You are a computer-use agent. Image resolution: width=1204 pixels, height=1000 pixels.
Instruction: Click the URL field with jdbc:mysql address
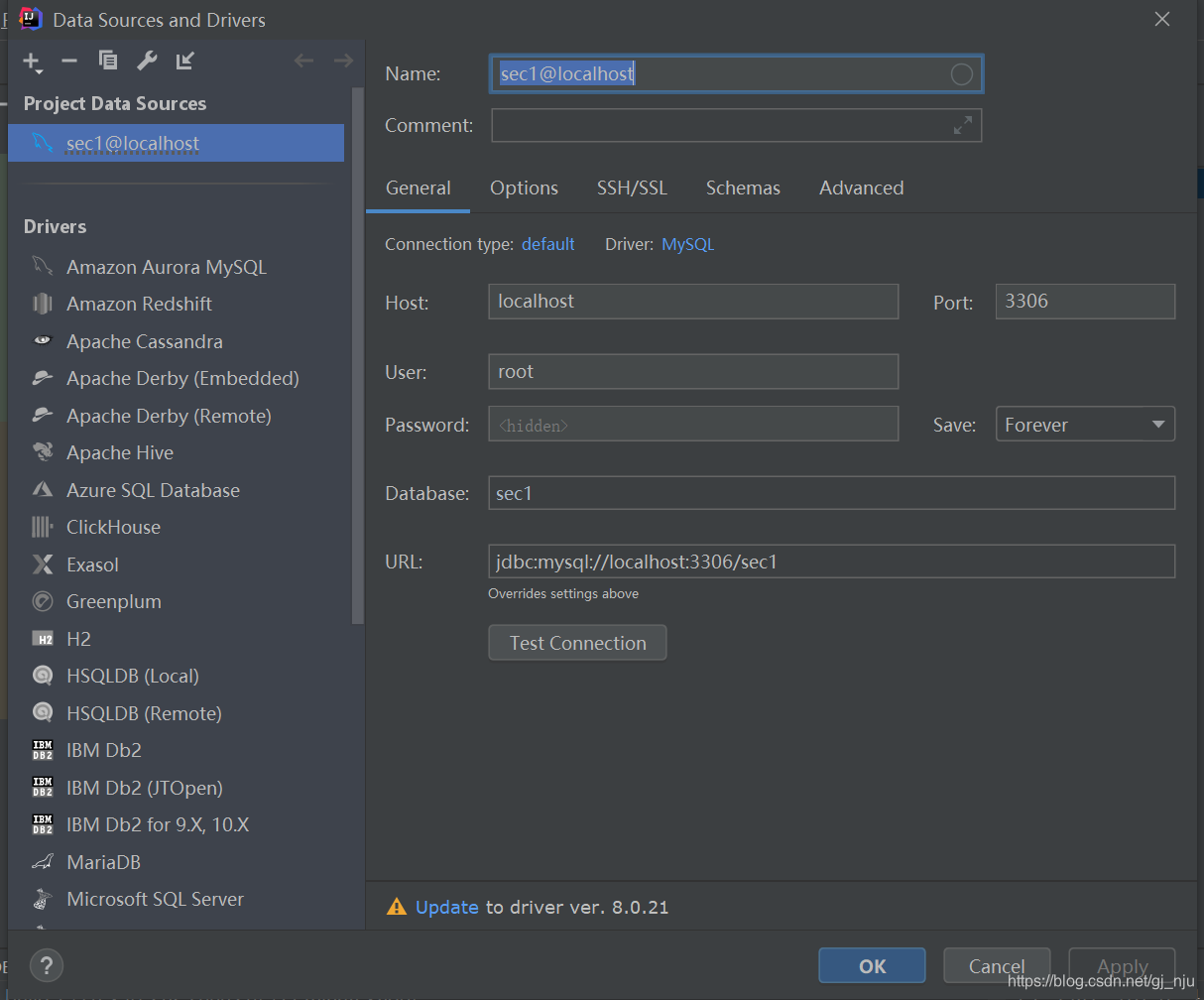[831, 562]
